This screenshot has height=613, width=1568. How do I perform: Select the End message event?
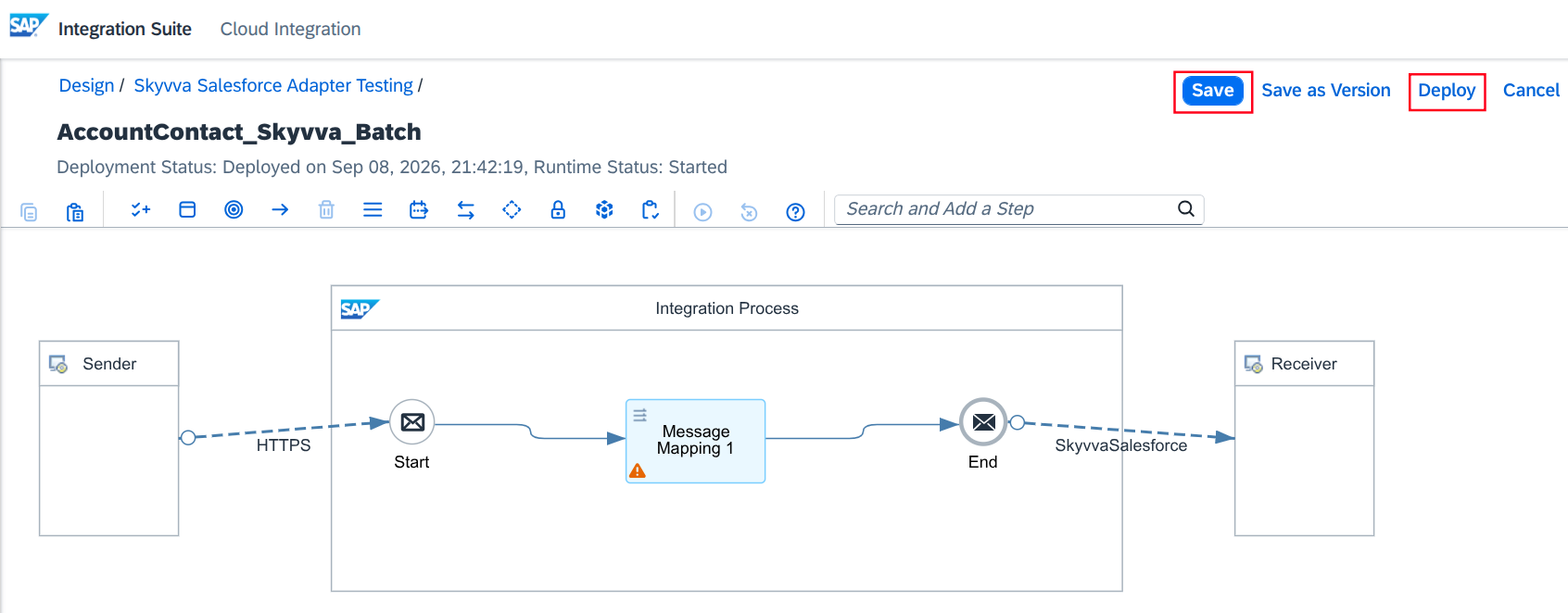click(x=983, y=422)
